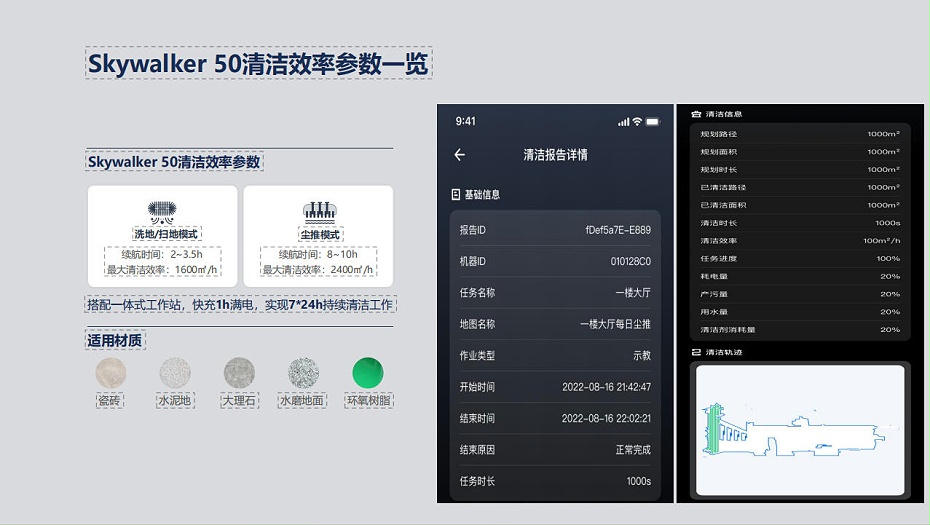This screenshot has height=525, width=930.
Task: Select the Skywalker 50清洁效率参数一览 title text box
Action: [x=258, y=64]
